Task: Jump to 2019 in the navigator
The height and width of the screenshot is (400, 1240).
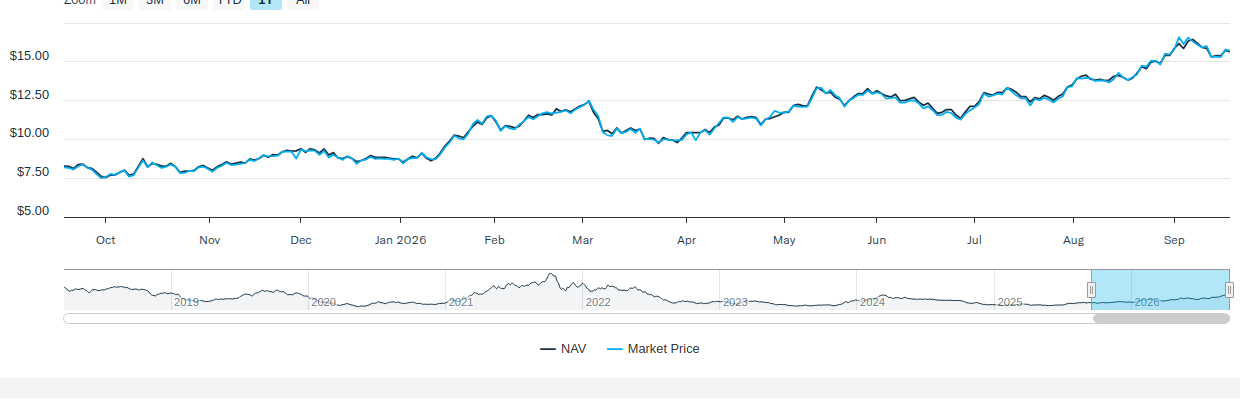Action: (x=186, y=302)
